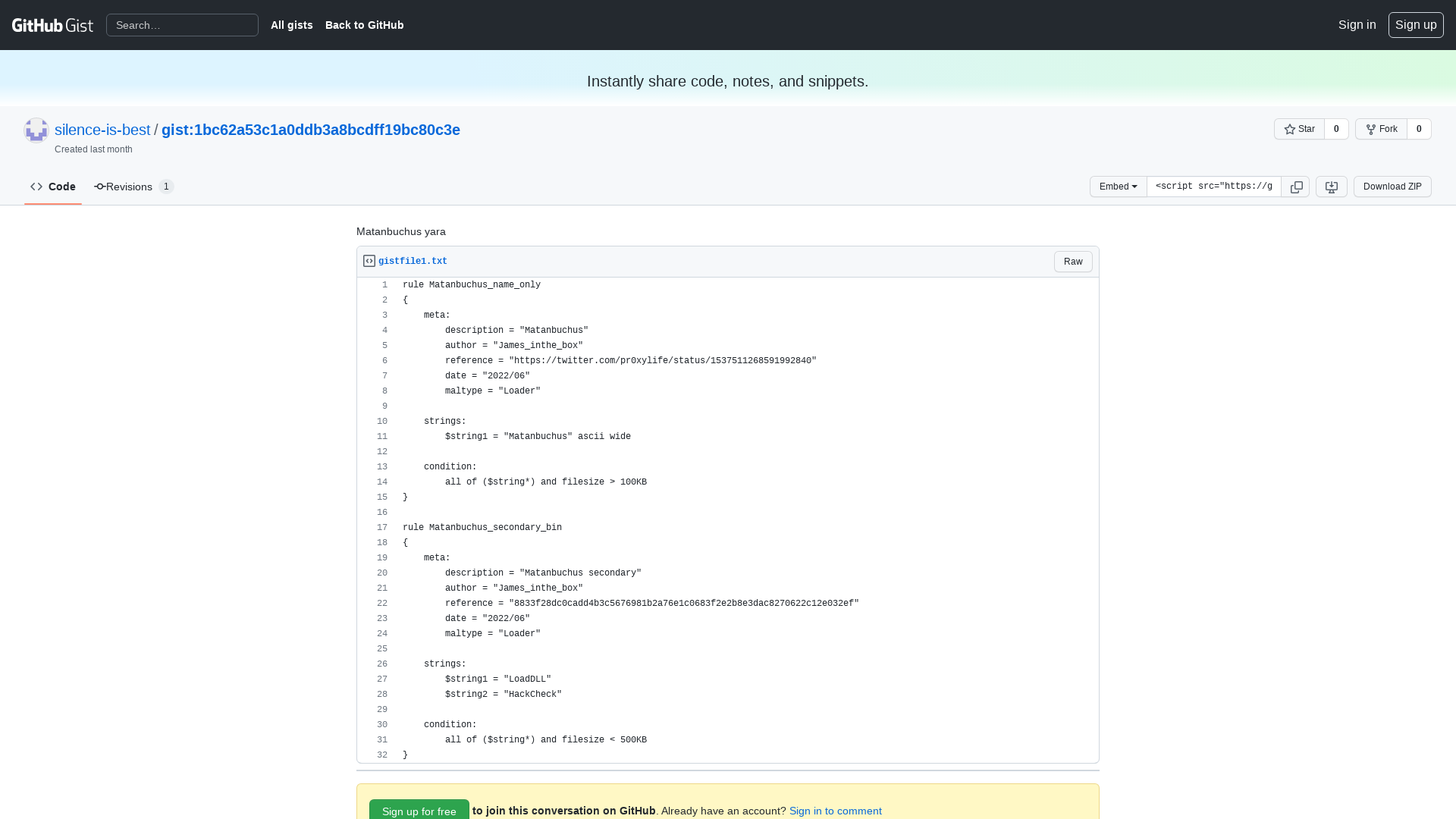
Task: Expand embed options via Embed chevron
Action: pos(1134,187)
